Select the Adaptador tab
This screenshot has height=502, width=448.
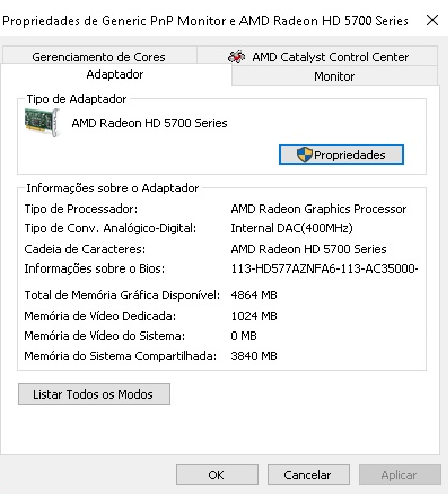pos(115,75)
